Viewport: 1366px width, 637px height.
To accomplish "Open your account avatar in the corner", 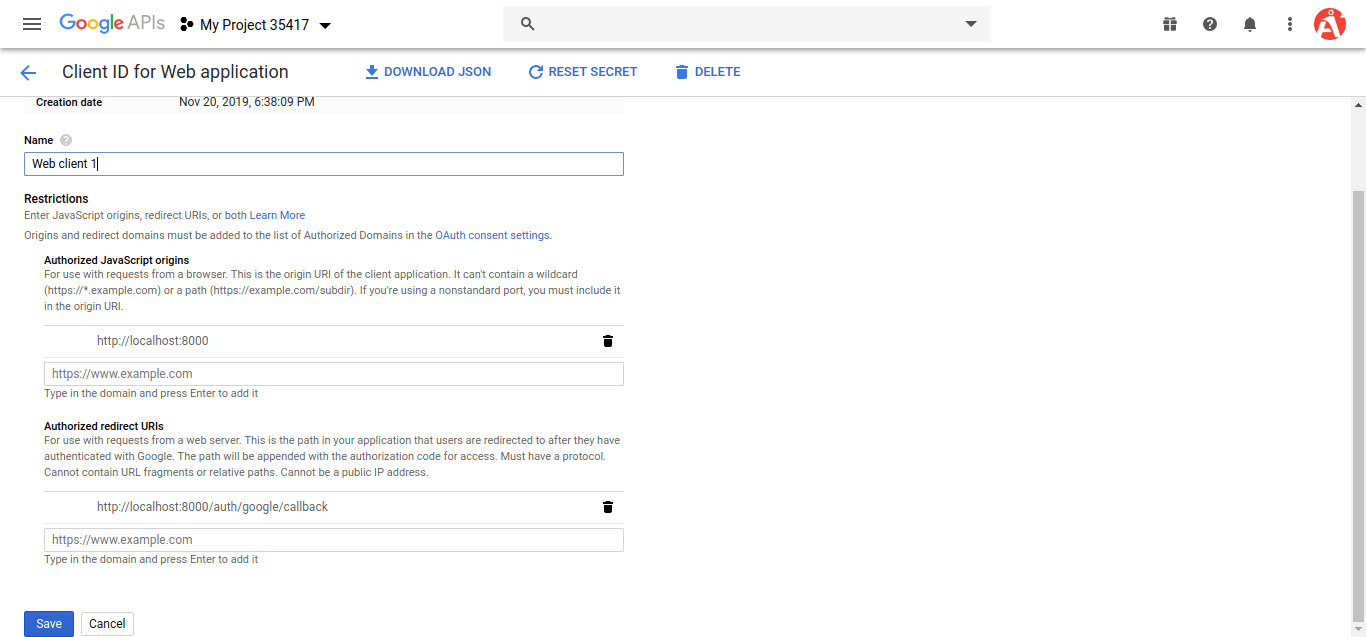I will (x=1330, y=23).
